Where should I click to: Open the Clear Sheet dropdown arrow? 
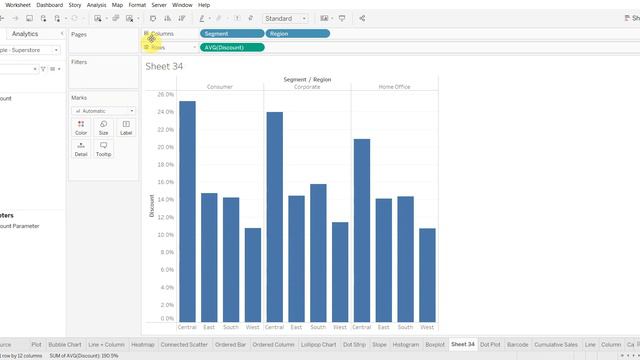tap(138, 19)
